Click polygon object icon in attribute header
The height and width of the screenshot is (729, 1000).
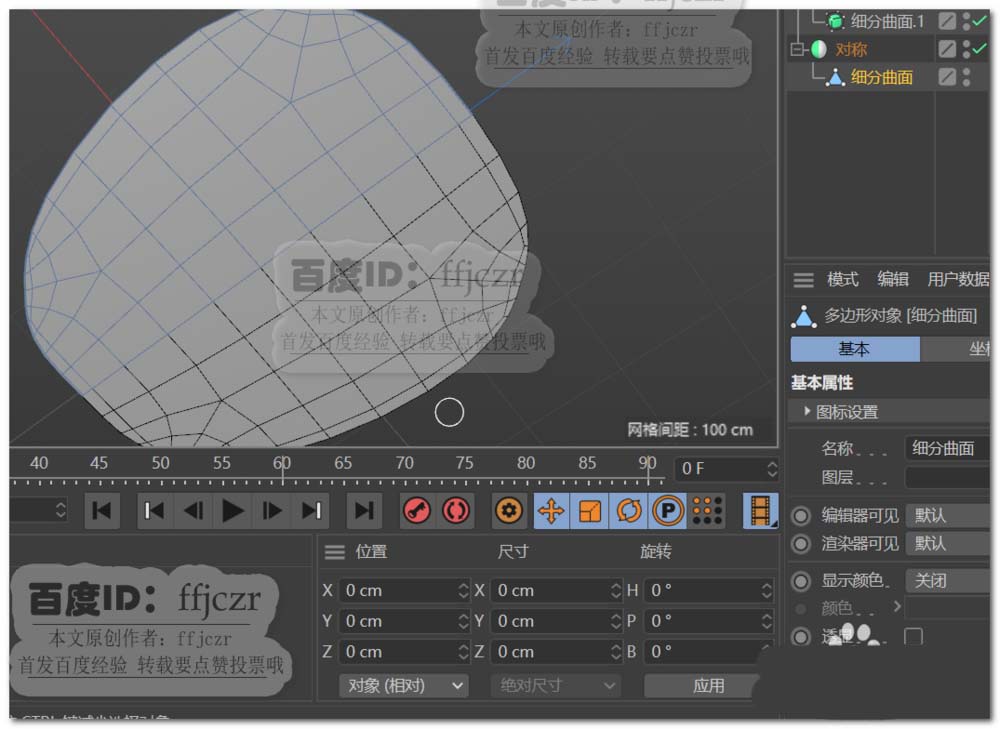click(x=804, y=316)
